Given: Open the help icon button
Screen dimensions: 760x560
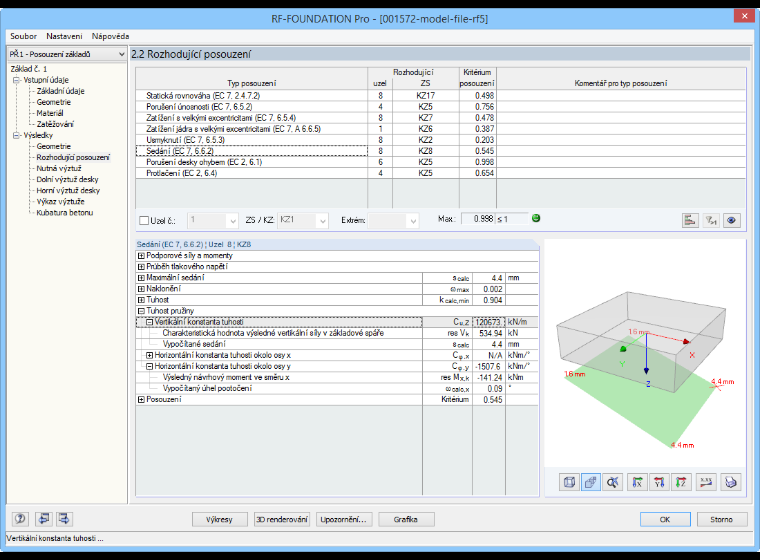Looking at the screenshot, I should [x=20, y=519].
